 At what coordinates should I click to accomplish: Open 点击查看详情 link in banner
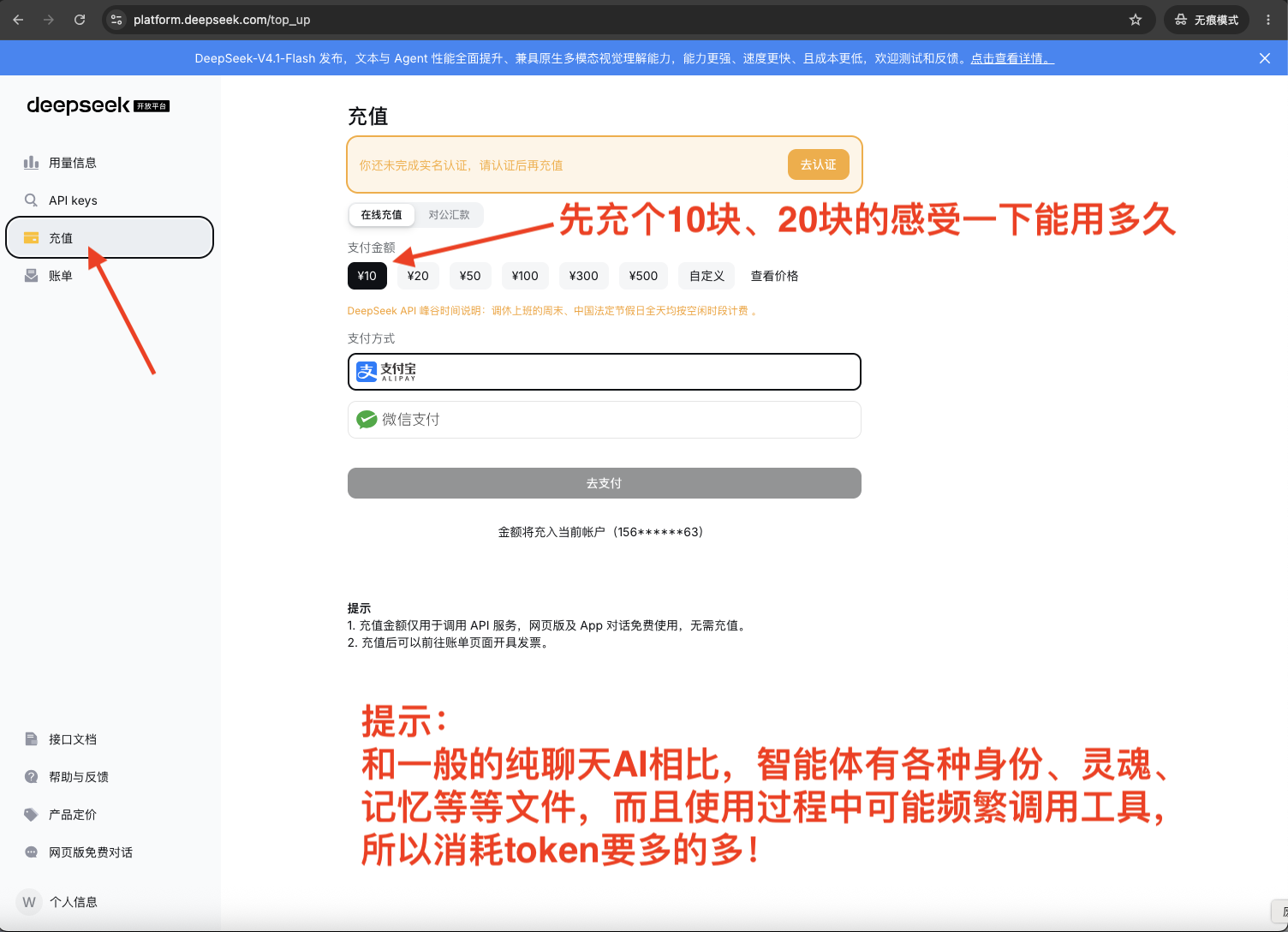pos(1012,58)
